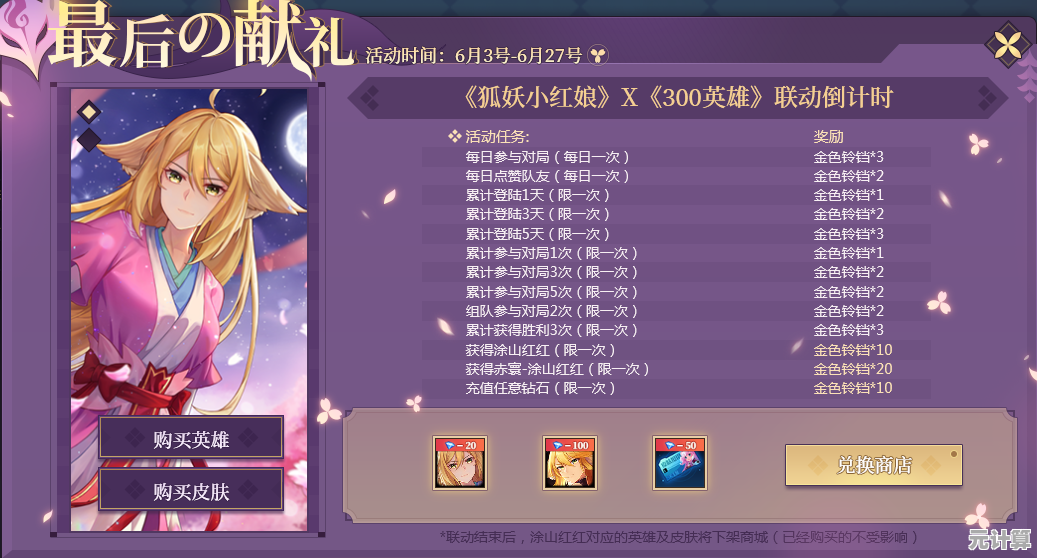Click the 充值任意钻石 task row

pos(677,388)
